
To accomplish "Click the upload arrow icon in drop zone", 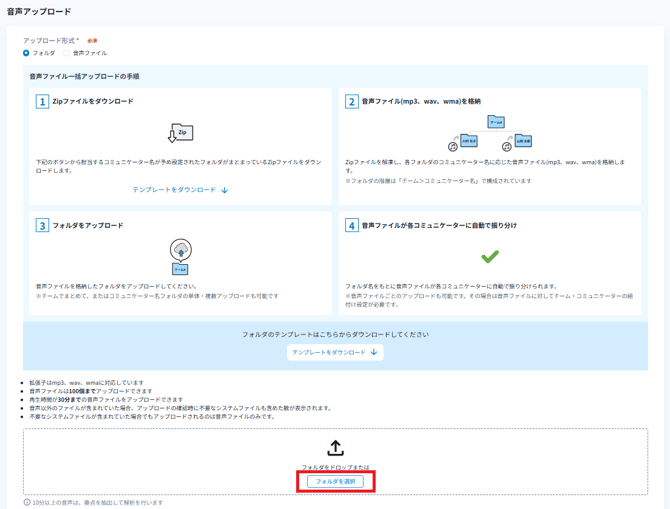I will [335, 448].
